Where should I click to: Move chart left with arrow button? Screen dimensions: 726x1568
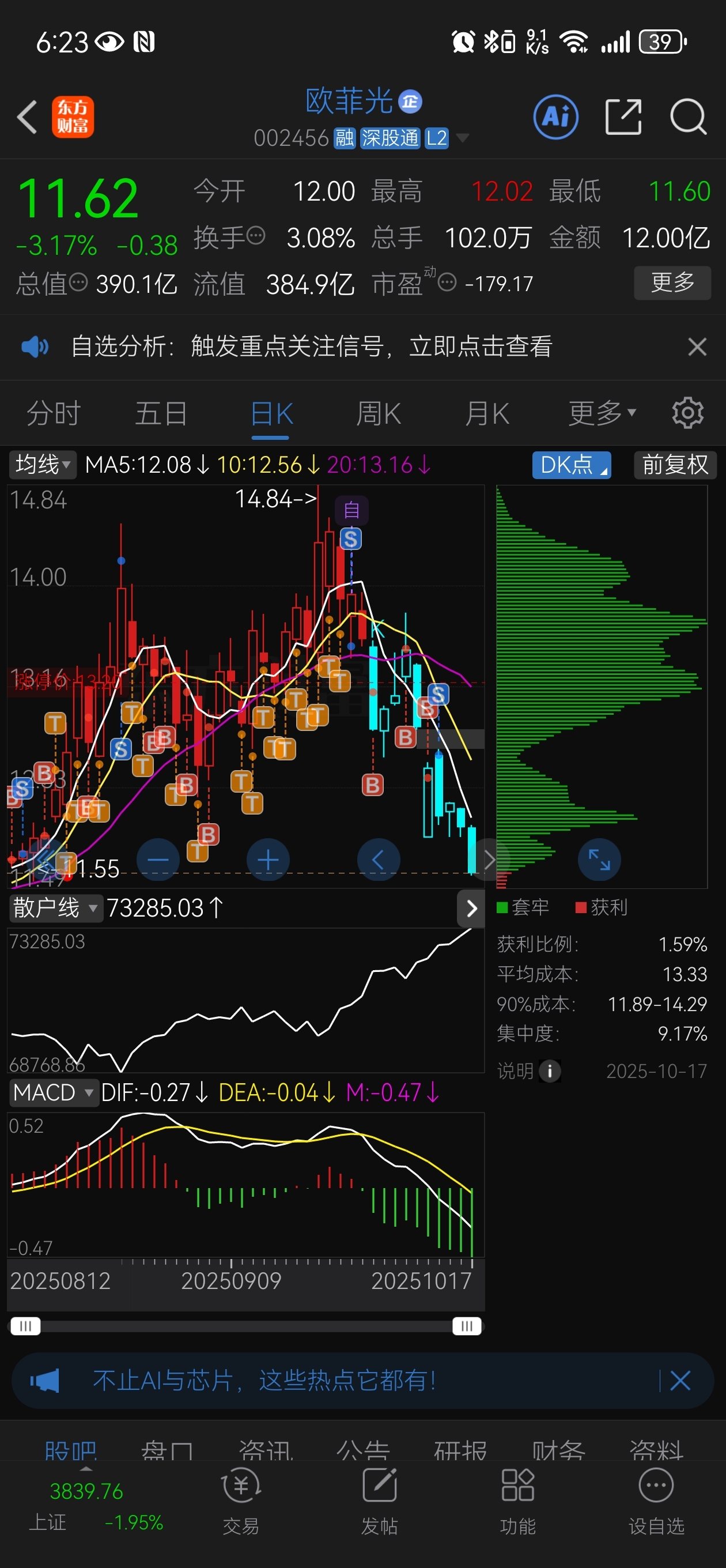[x=379, y=860]
